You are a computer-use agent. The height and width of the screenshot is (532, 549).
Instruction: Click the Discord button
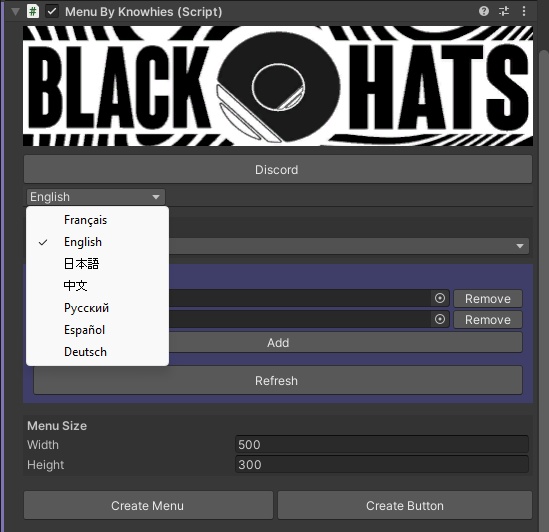pos(278,170)
